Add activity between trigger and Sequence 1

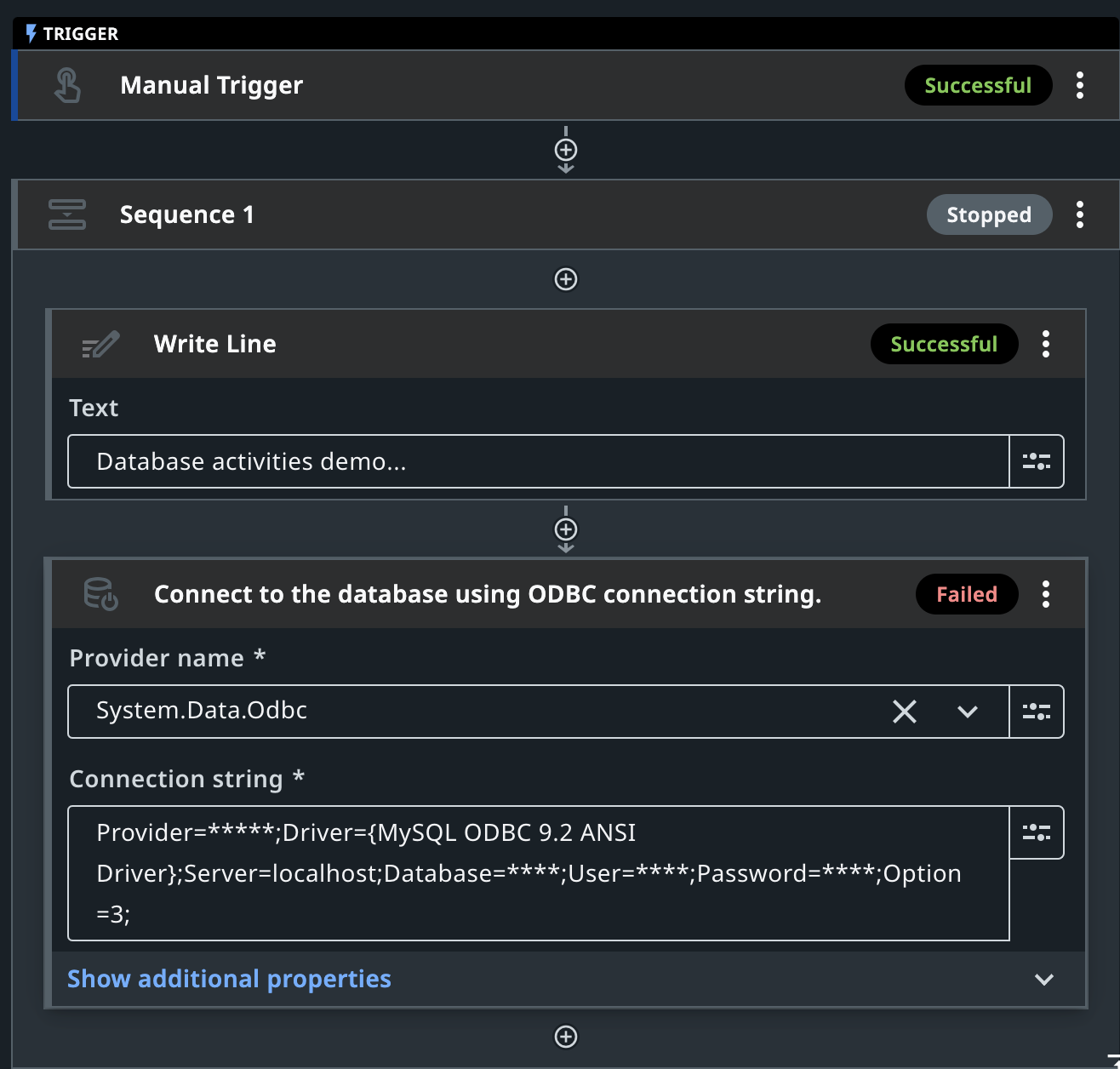[566, 151]
